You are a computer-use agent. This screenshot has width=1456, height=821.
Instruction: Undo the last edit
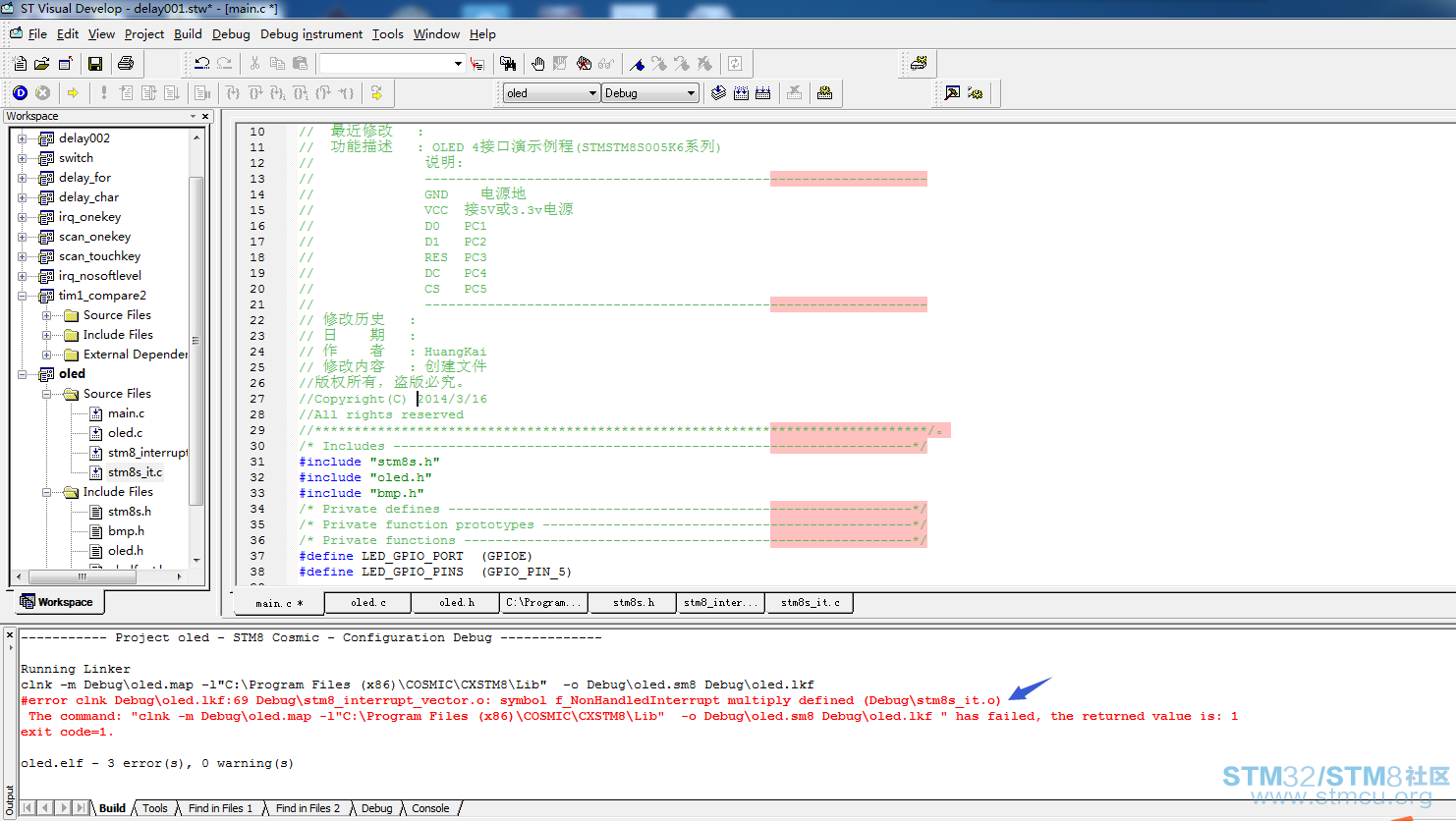[202, 64]
